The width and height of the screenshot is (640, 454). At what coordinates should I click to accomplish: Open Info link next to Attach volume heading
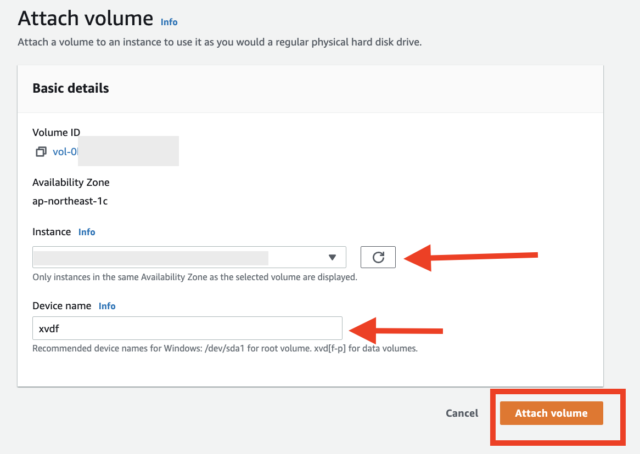169,22
